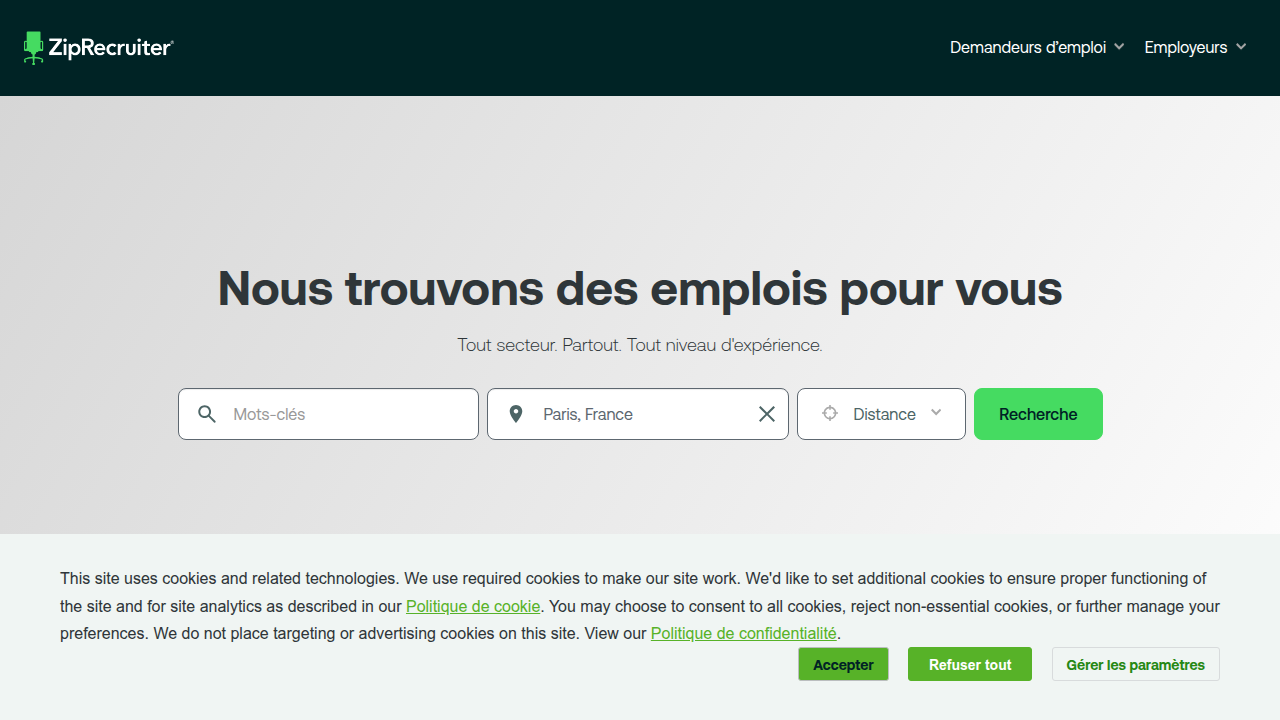Screen dimensions: 1280x720
Task: Click the ZipRecruiter wordmark in the header
Action: [x=111, y=48]
